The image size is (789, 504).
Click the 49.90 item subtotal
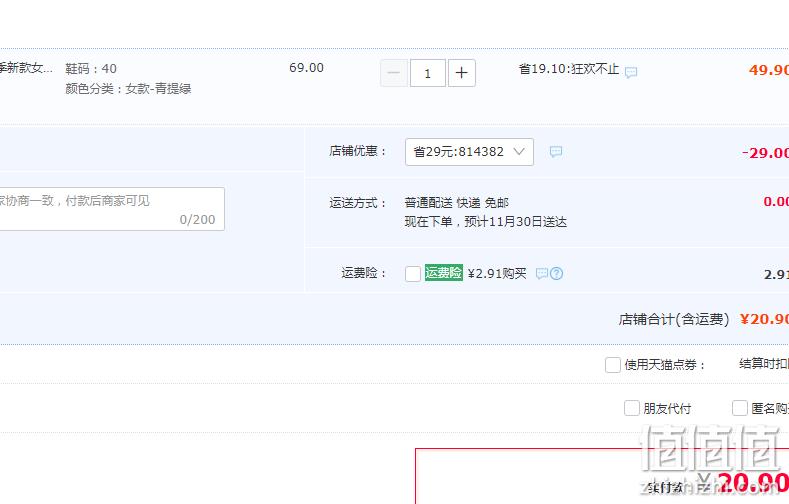pos(769,69)
